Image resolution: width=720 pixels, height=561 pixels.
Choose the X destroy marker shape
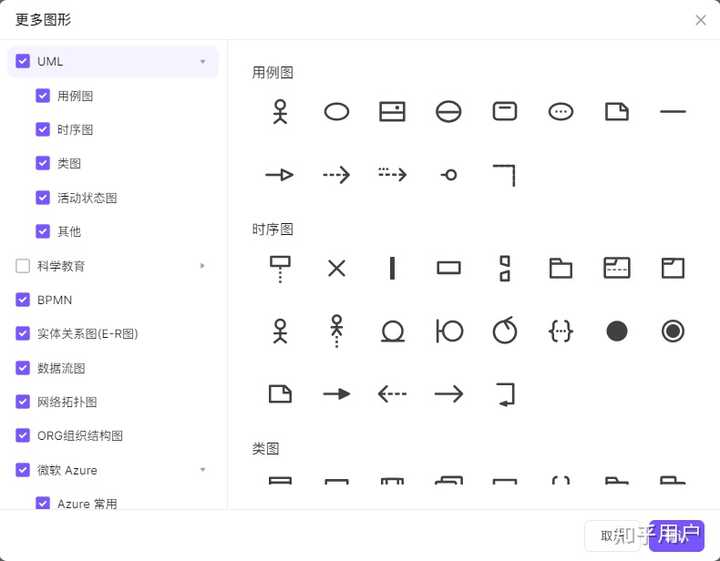(337, 268)
